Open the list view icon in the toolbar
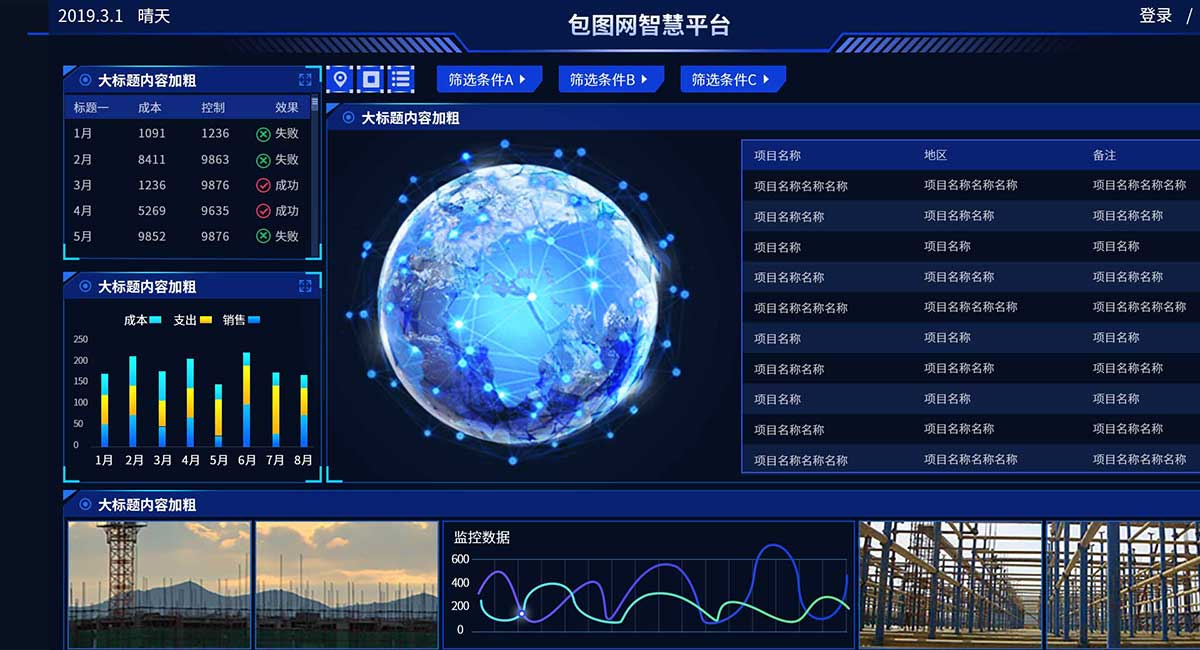 pyautogui.click(x=400, y=78)
